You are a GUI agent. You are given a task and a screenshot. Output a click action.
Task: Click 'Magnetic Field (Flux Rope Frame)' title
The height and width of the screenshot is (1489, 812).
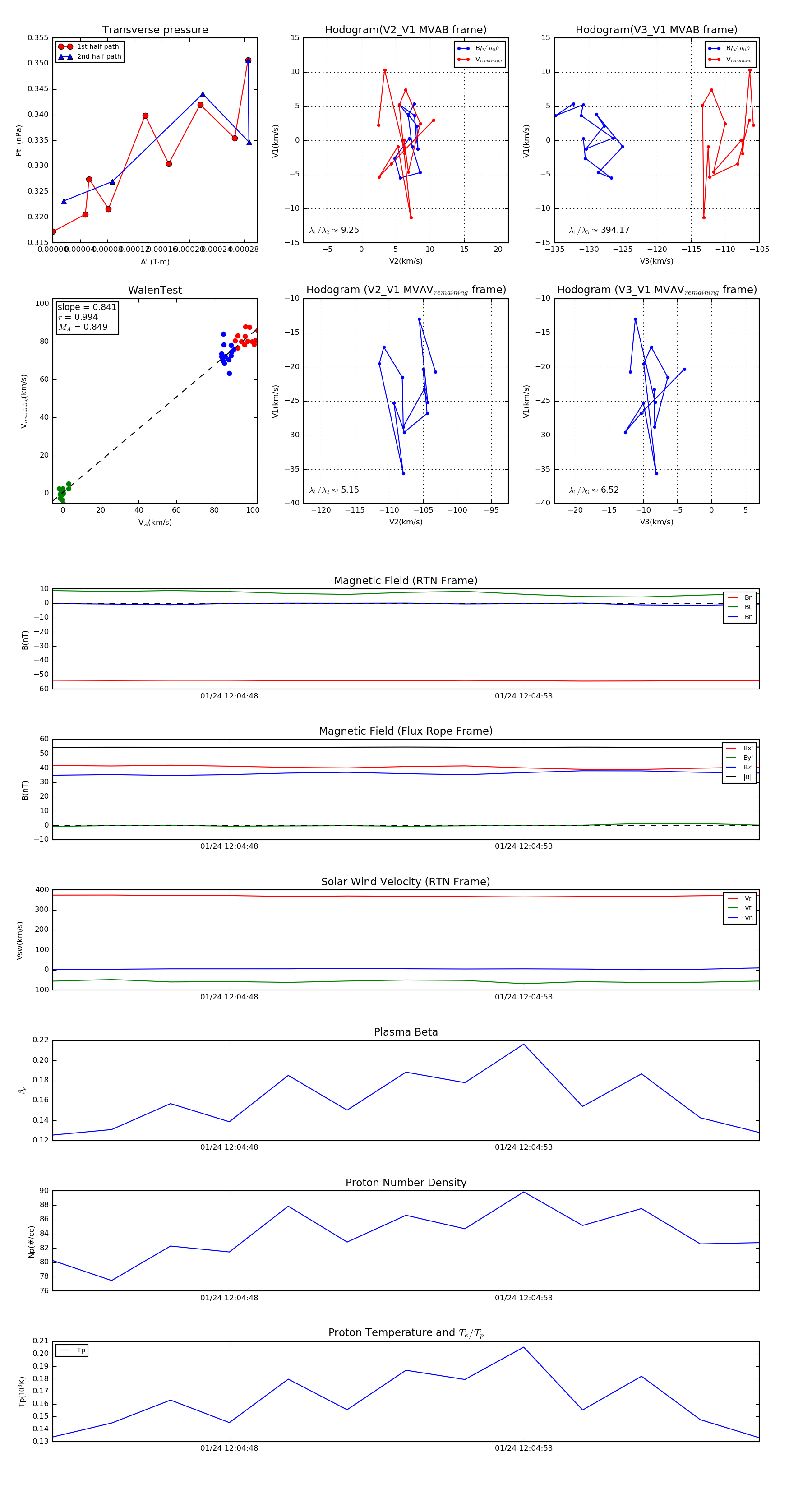tap(406, 731)
